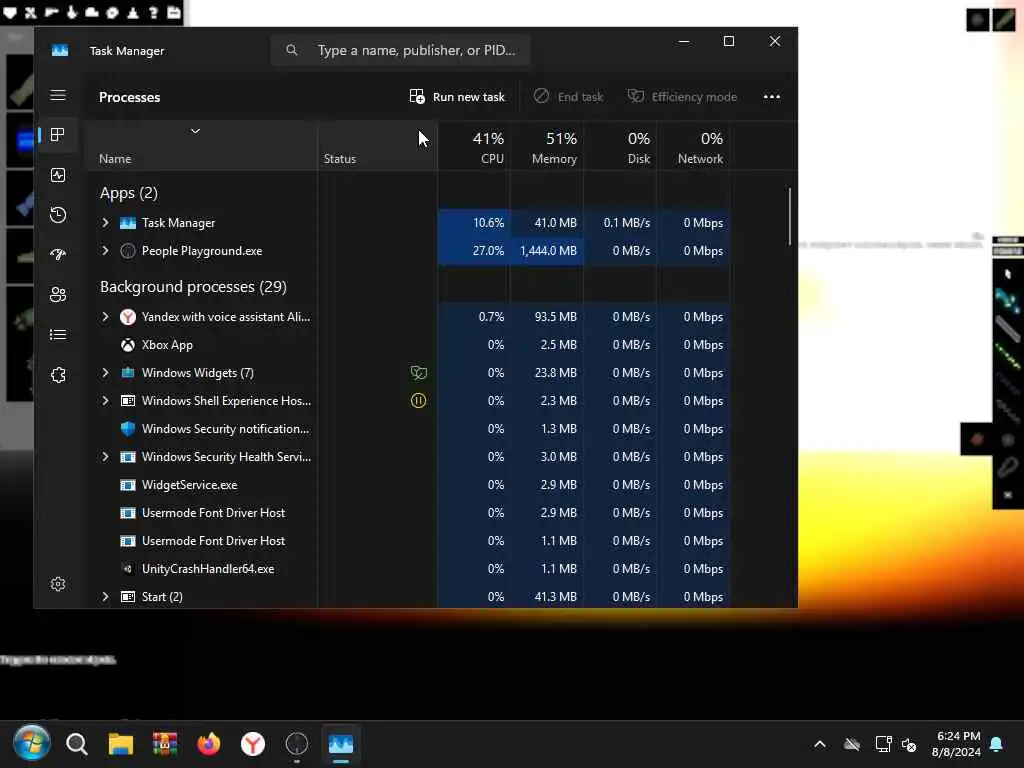This screenshot has height=768, width=1024.
Task: Select the Xbox App process row
Action: (408, 345)
